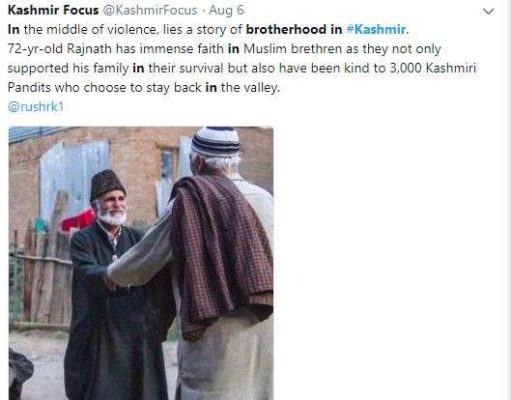Screen dimensions: 511x400
Task: Click the dark karakul cap in the photo
Action: 107,184
